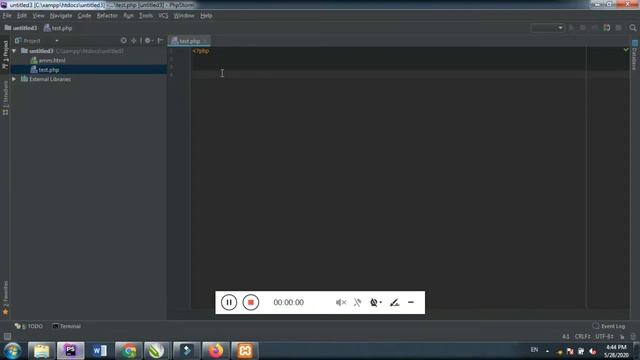Viewport: 640px width, 360px height.
Task: Open the TODO tool window
Action: click(x=29, y=326)
